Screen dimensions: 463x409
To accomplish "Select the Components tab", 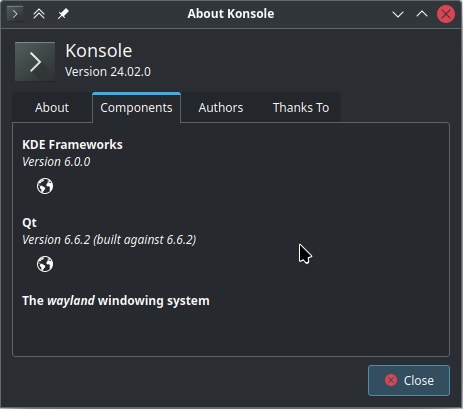I will point(136,108).
